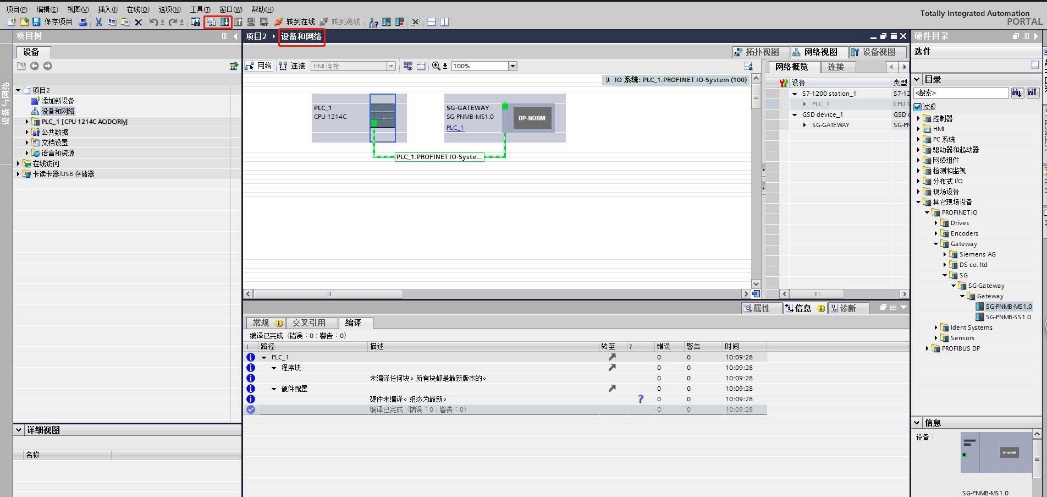Open the 编辑 Edit menu

[47, 10]
